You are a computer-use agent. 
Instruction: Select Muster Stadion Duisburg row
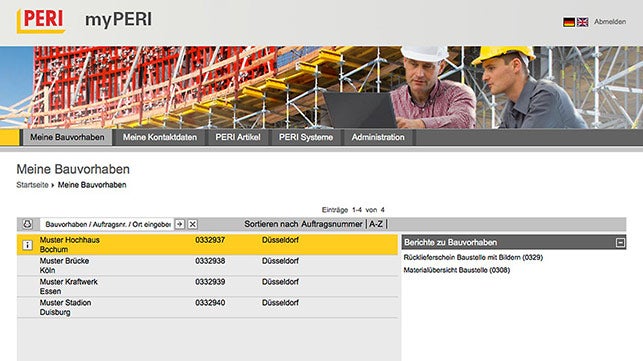[207, 308]
